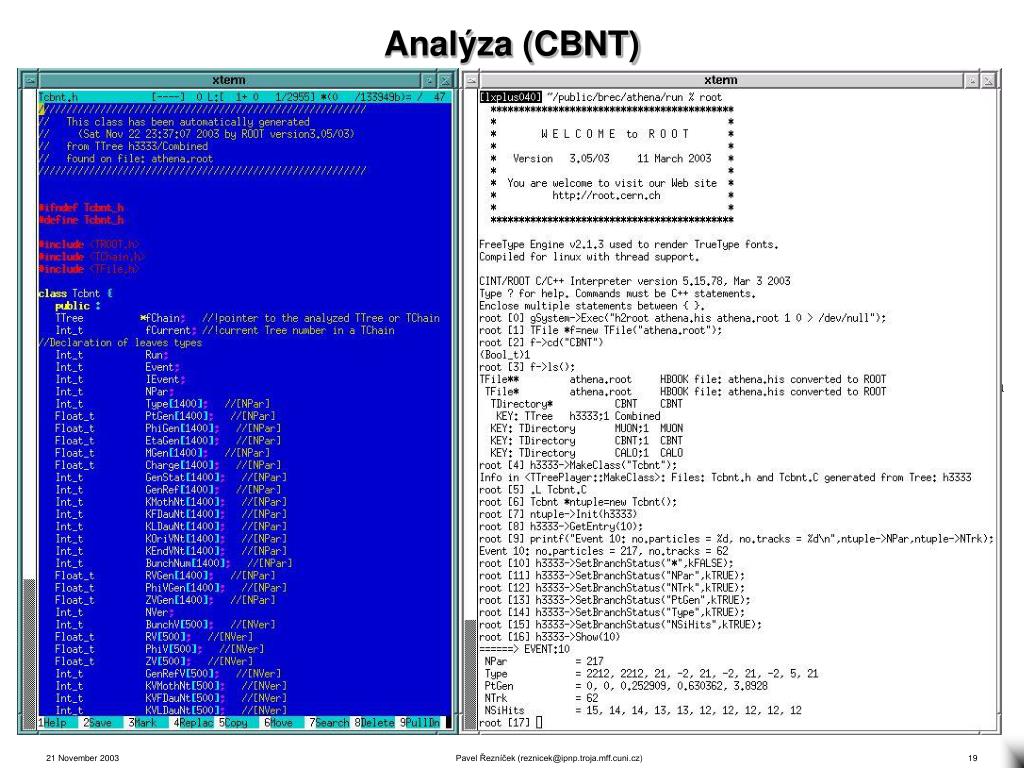Click the 'Version 3.05/03' text
This screenshot has width=1024, height=768.
[x=561, y=159]
